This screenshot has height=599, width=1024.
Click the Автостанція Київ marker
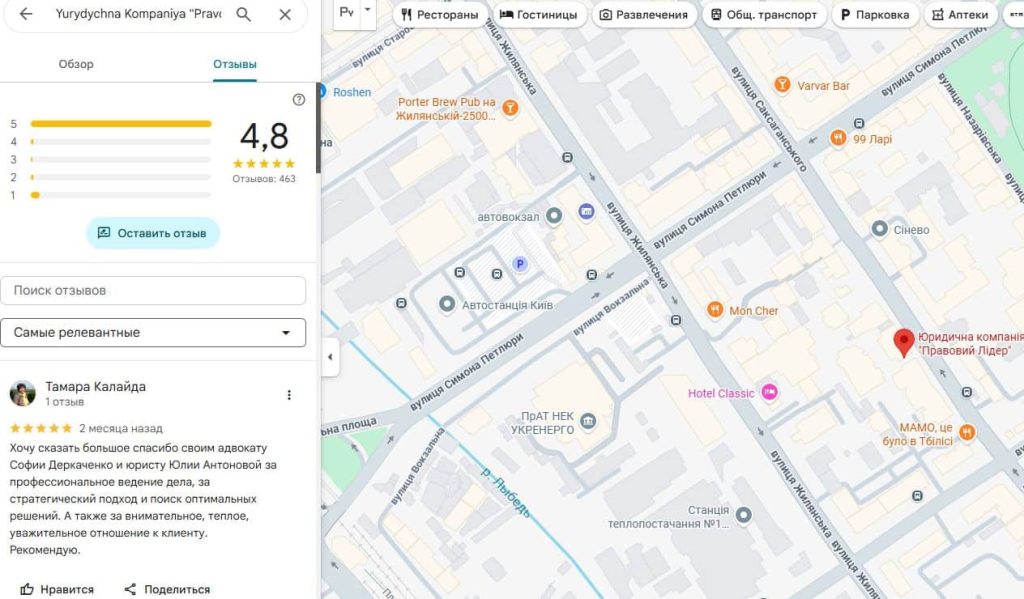pos(447,304)
